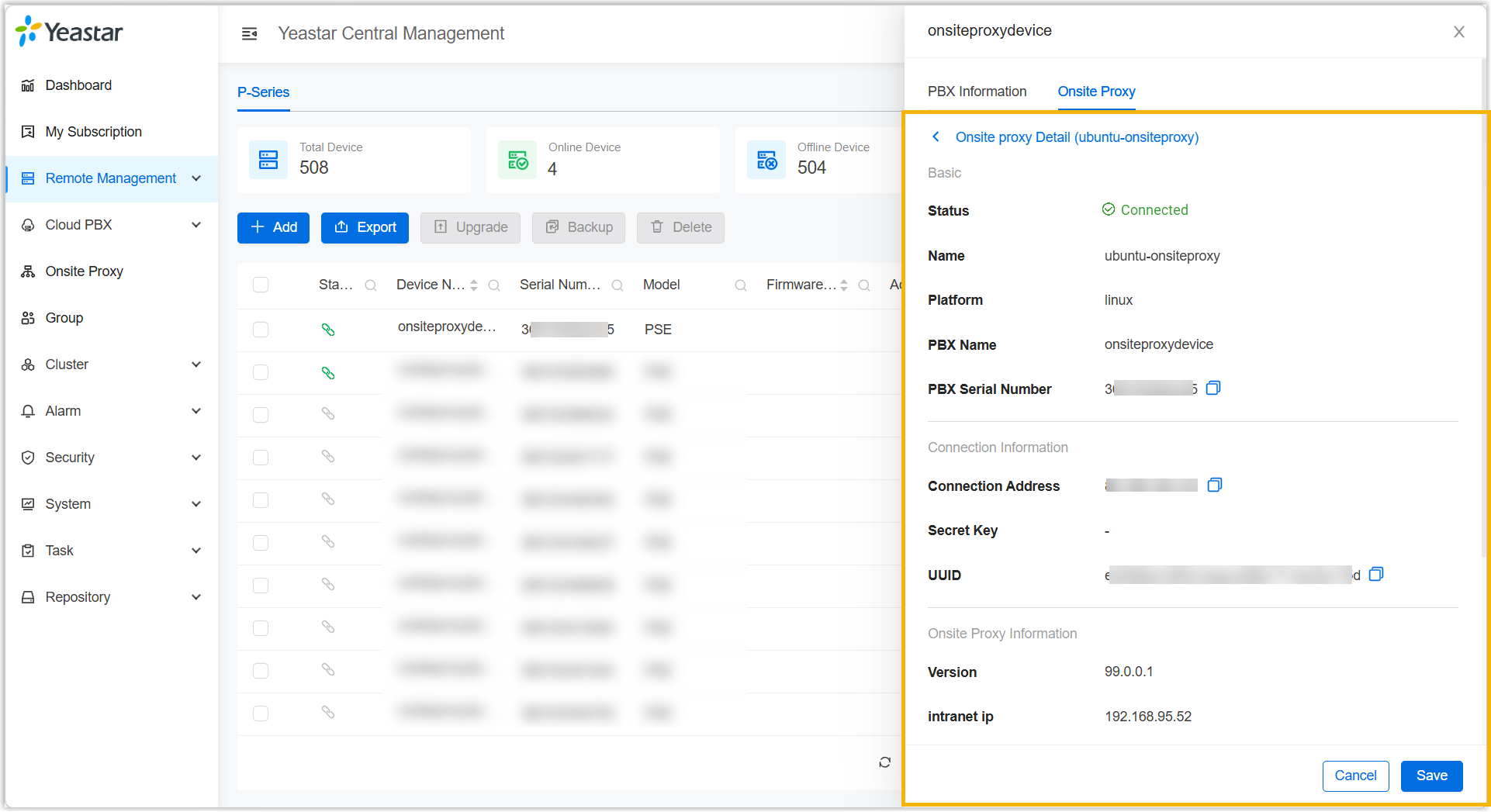This screenshot has width=1491, height=812.
Task: Copy the PBX Serial Number
Action: 1213,388
